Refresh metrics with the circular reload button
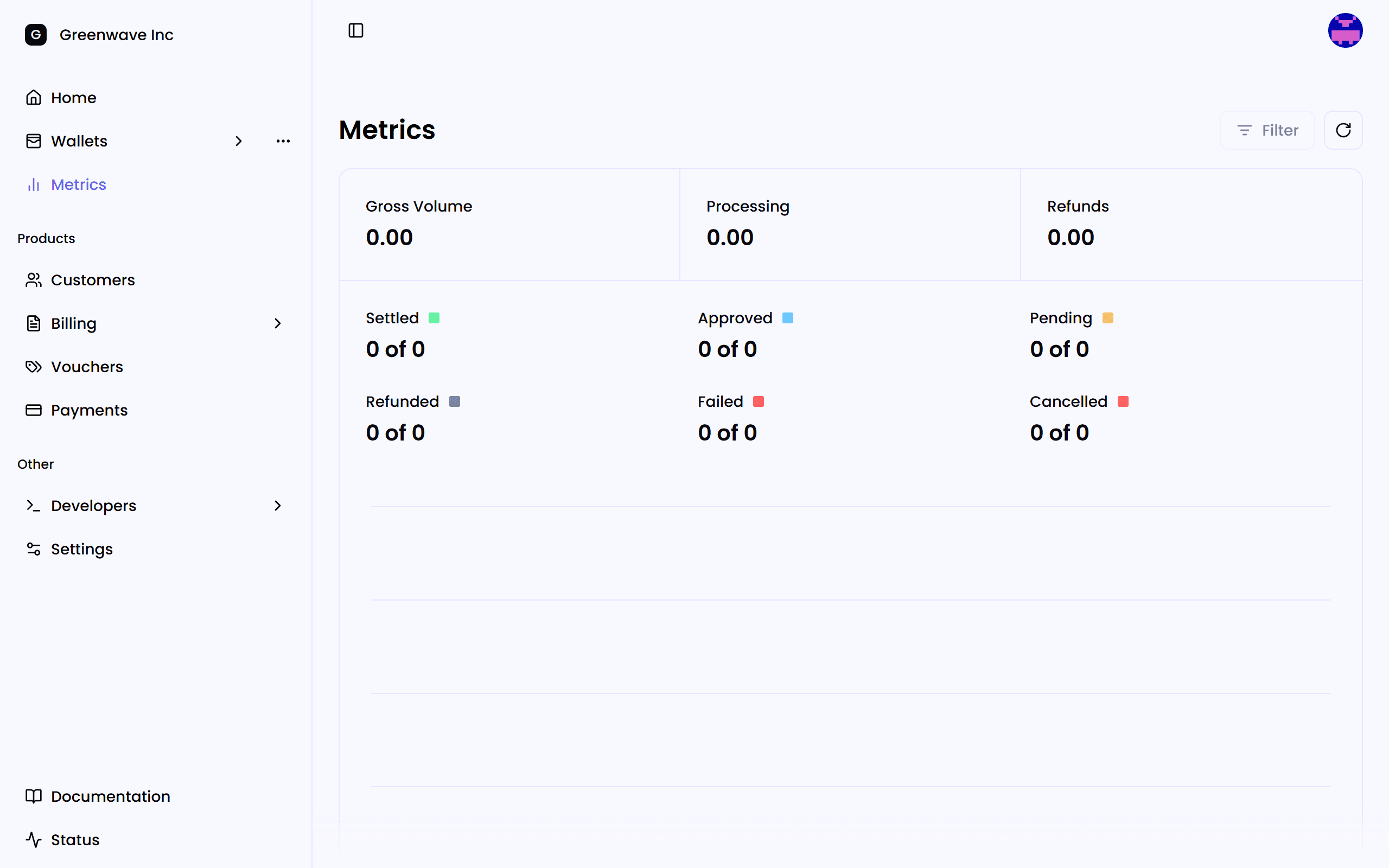The image size is (1389, 868). (1343, 130)
